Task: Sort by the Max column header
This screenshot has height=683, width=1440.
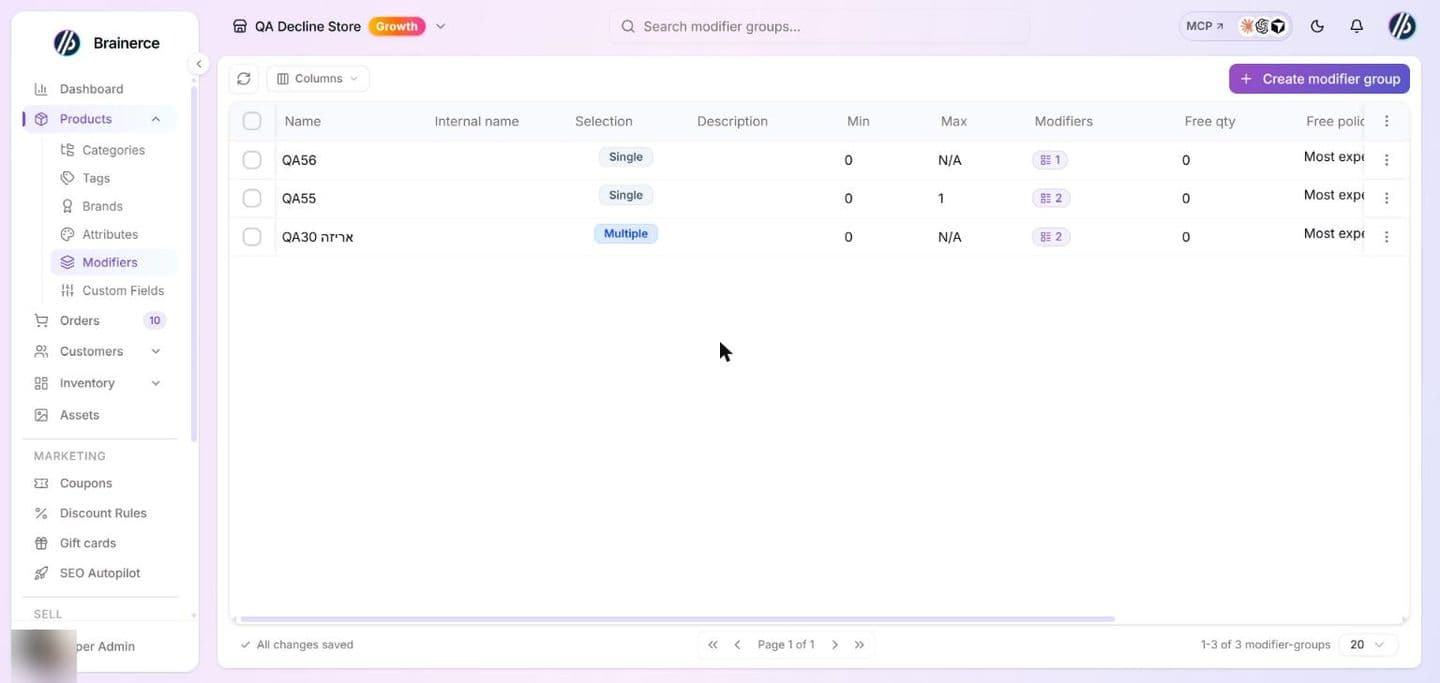Action: (954, 121)
